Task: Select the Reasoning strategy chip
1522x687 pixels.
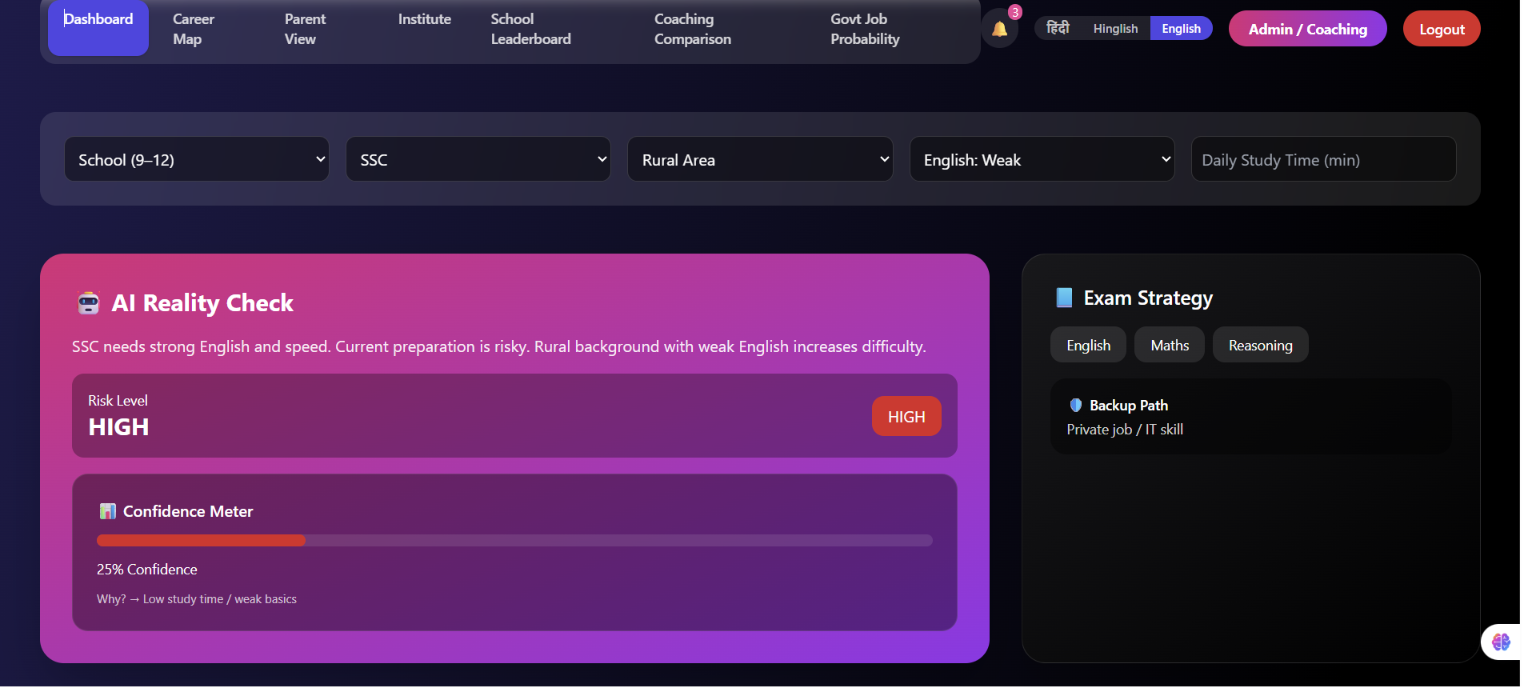Action: tap(1261, 345)
